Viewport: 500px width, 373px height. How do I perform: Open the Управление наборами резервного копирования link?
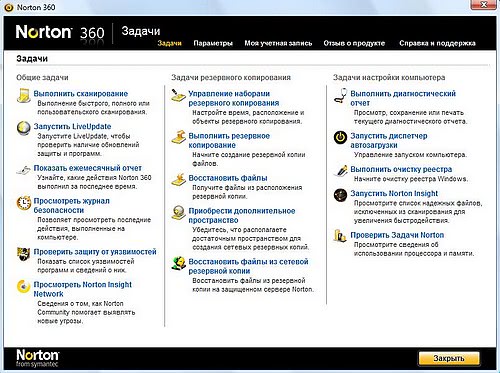[234, 98]
